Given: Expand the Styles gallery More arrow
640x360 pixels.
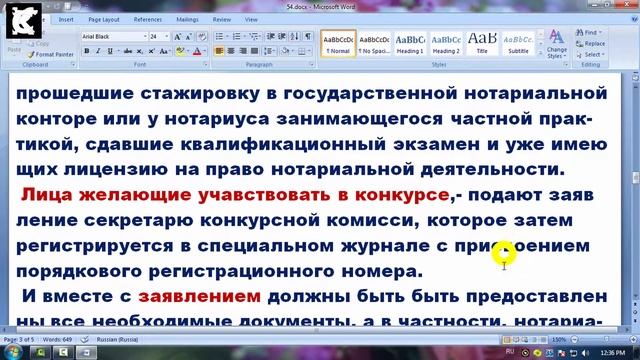Looking at the screenshot, I should (x=540, y=53).
